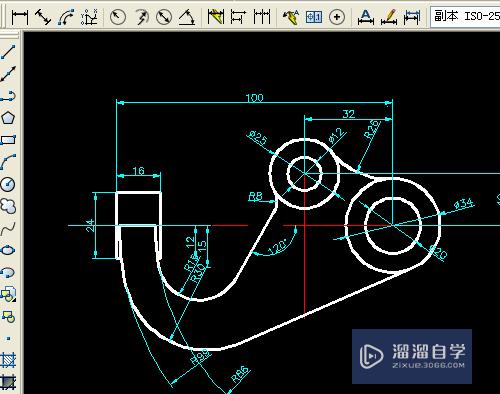Pick the Revision Cloud tool
The width and height of the screenshot is (500, 394).
pos(8,206)
